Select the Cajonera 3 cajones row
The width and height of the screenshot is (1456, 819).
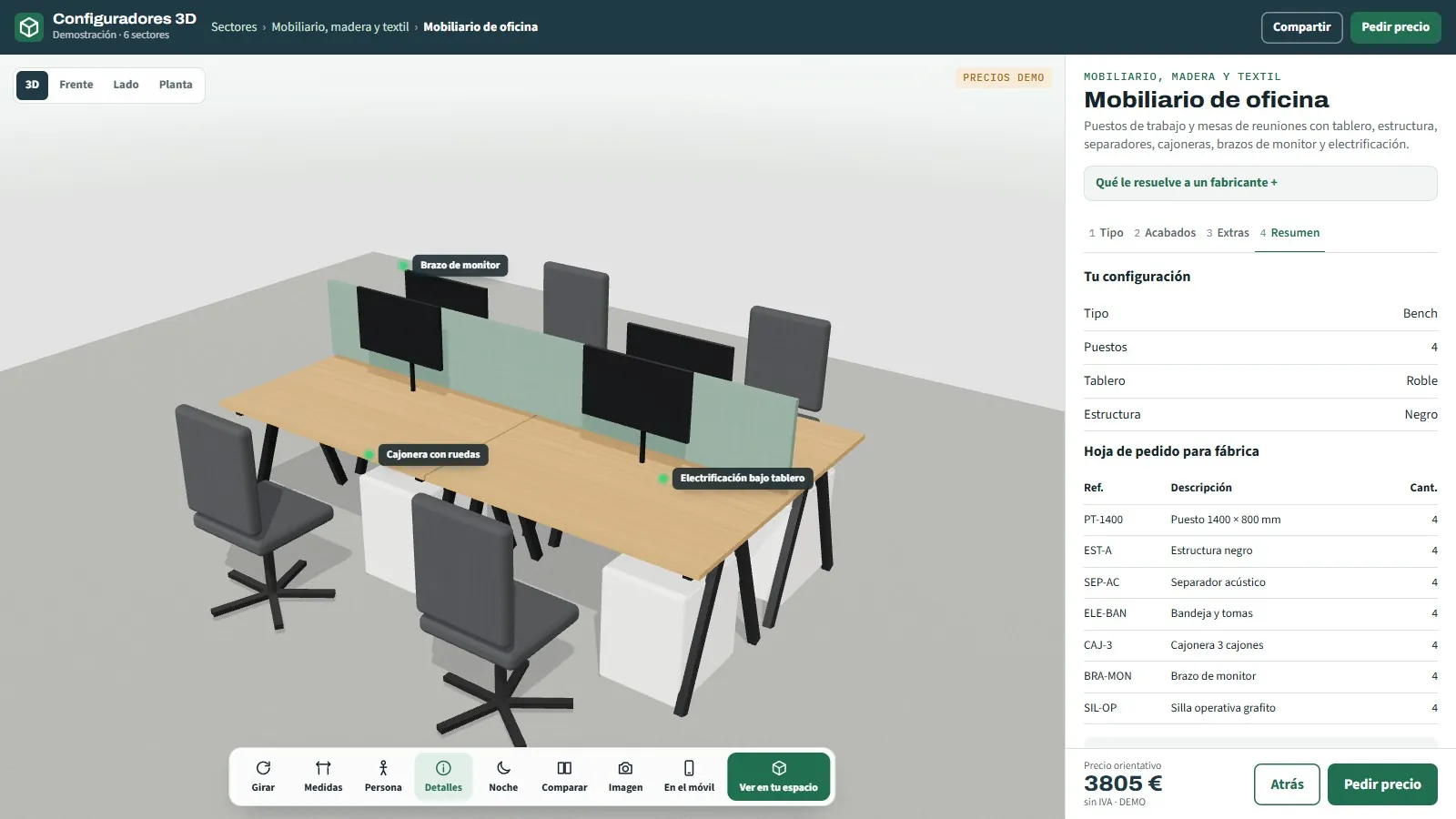[1260, 645]
